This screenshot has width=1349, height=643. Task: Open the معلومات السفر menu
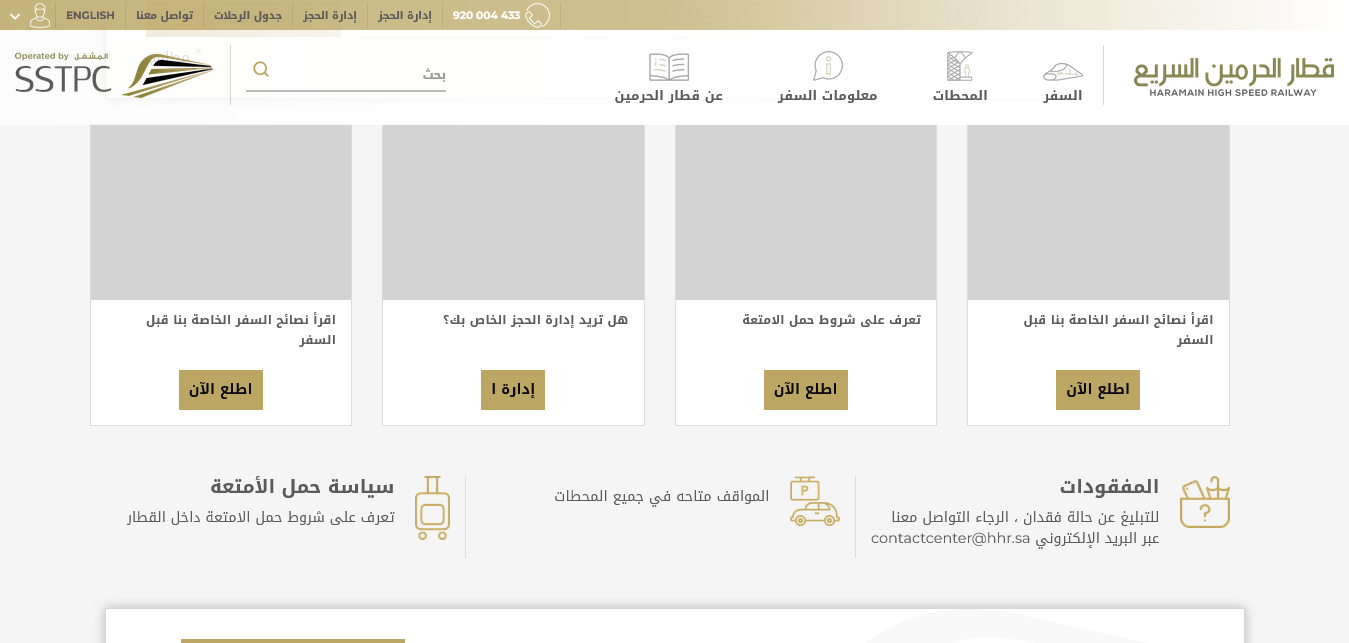pos(828,96)
